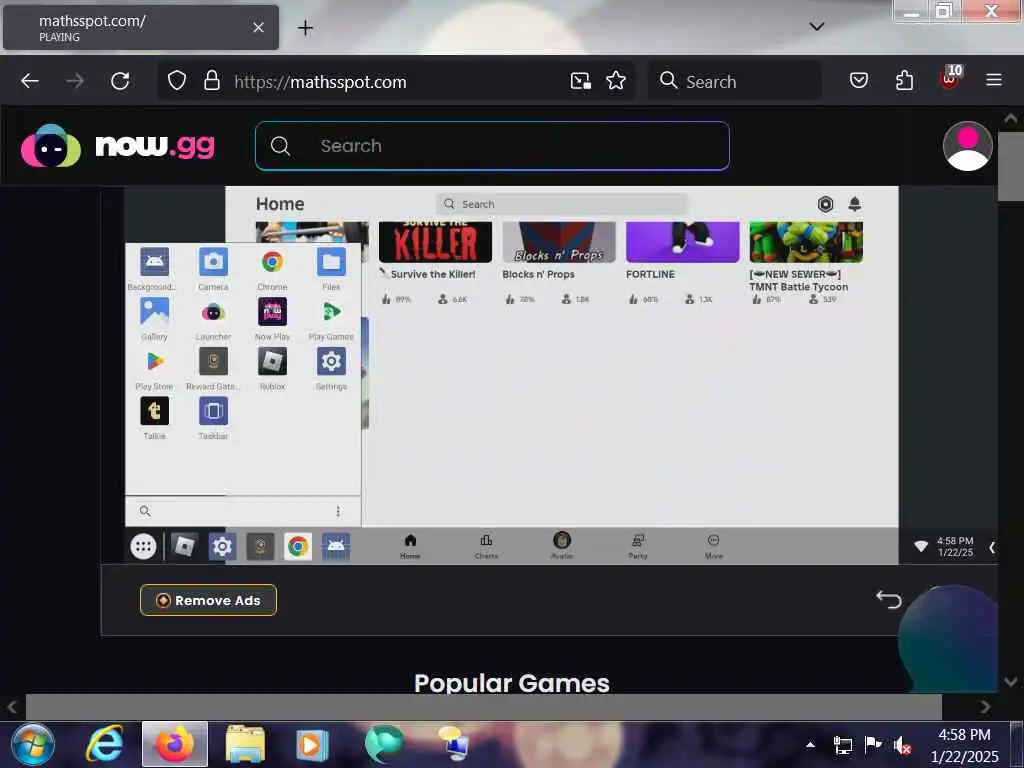Open a new Firefox tab
Viewport: 1024px width, 768px height.
coord(305,27)
